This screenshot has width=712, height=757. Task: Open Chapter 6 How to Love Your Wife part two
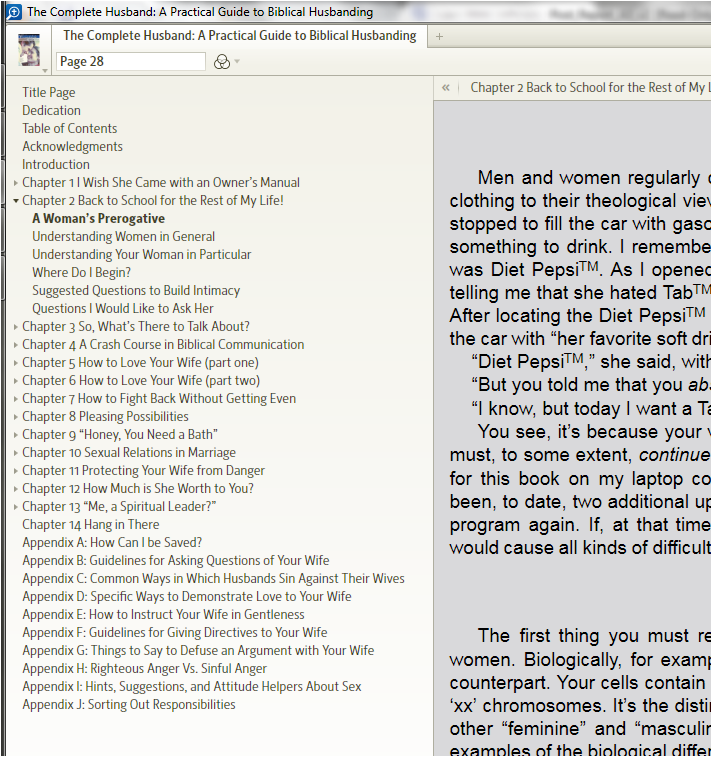coord(141,381)
